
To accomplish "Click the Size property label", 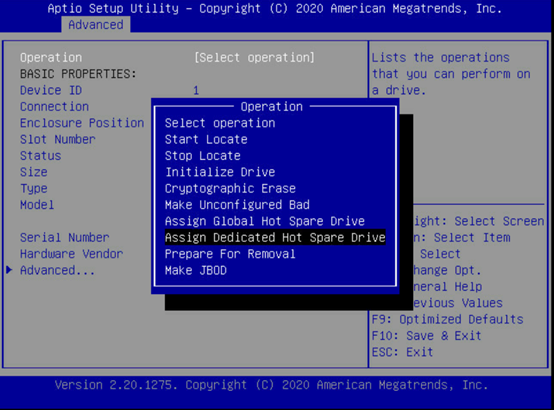I will click(x=34, y=172).
